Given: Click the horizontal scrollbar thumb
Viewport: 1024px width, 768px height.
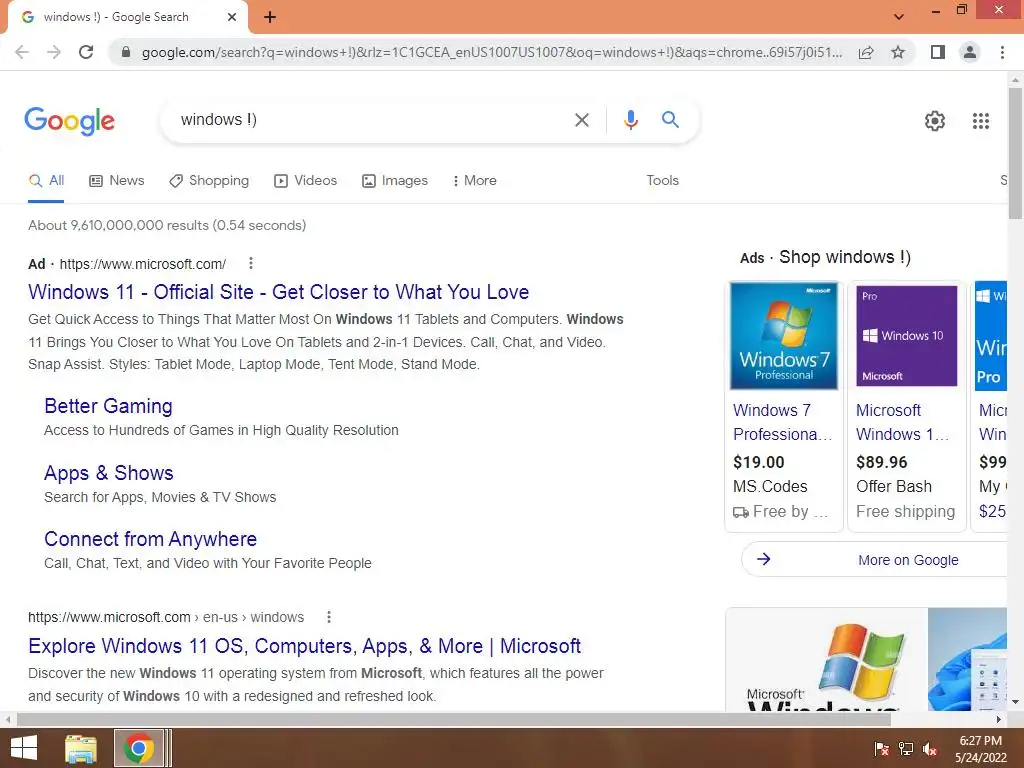Looking at the screenshot, I should 454,720.
